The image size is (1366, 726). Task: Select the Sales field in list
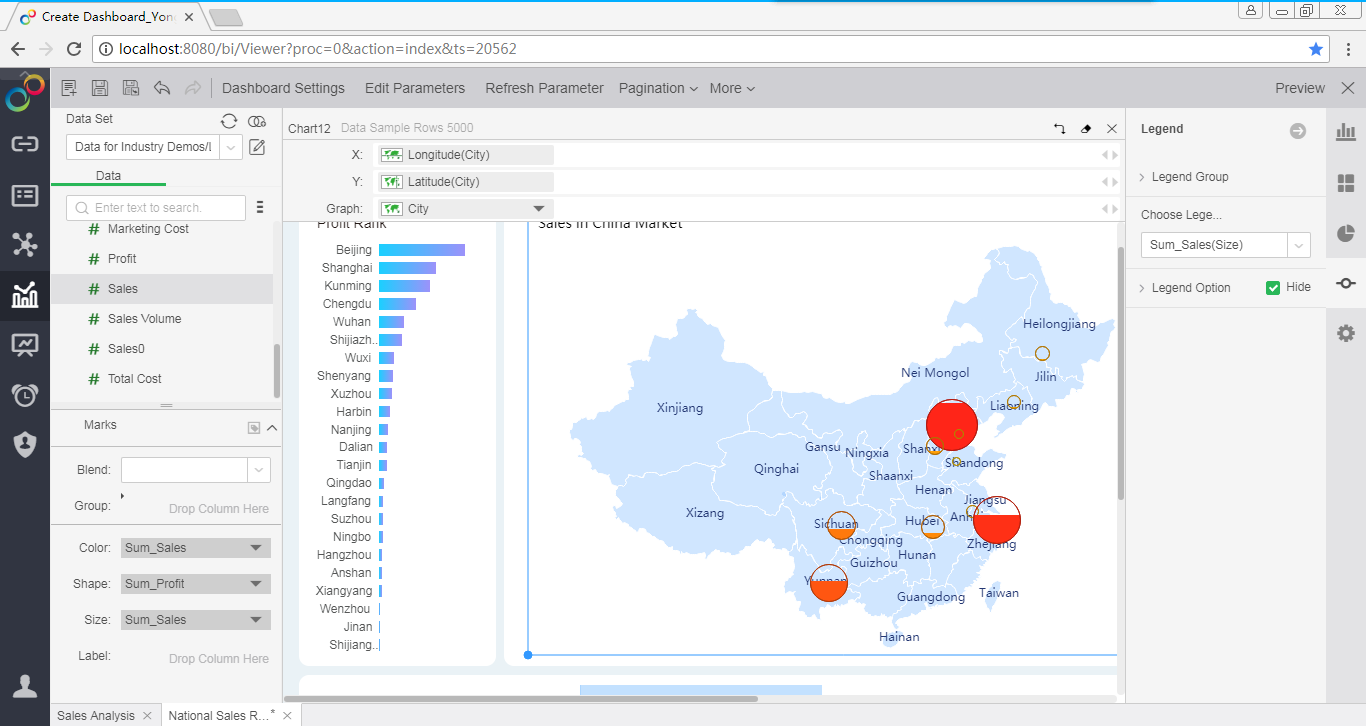pos(162,289)
